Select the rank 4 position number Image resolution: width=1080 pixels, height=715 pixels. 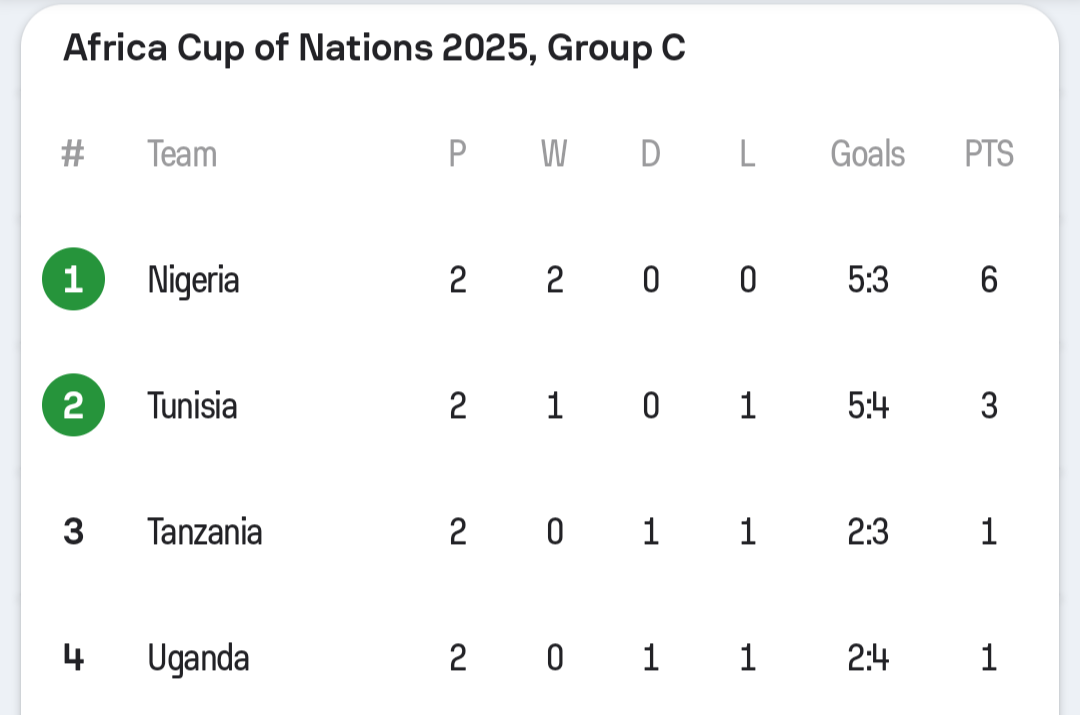tap(73, 658)
